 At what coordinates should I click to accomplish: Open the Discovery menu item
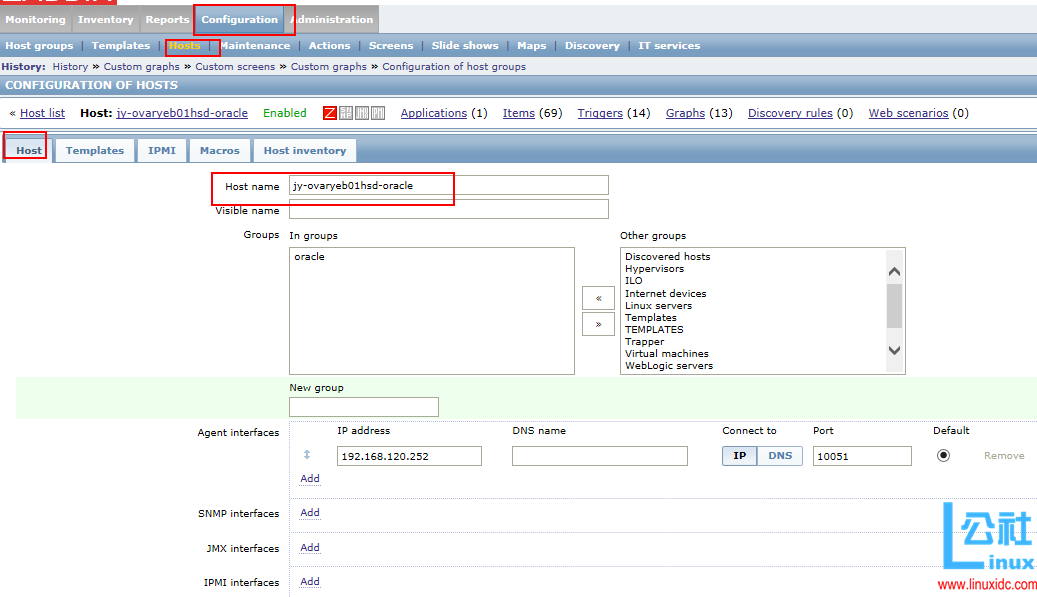(x=592, y=45)
